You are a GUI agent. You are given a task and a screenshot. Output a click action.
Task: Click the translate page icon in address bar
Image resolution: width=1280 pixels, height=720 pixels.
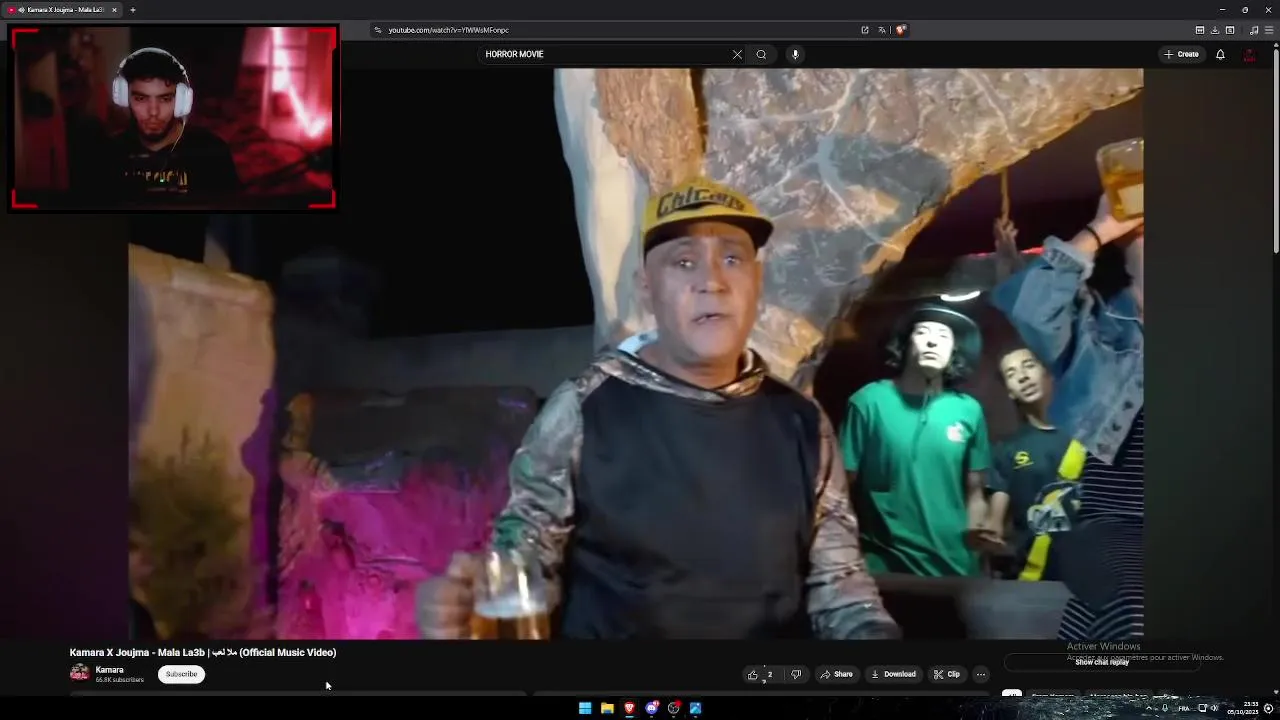882,30
